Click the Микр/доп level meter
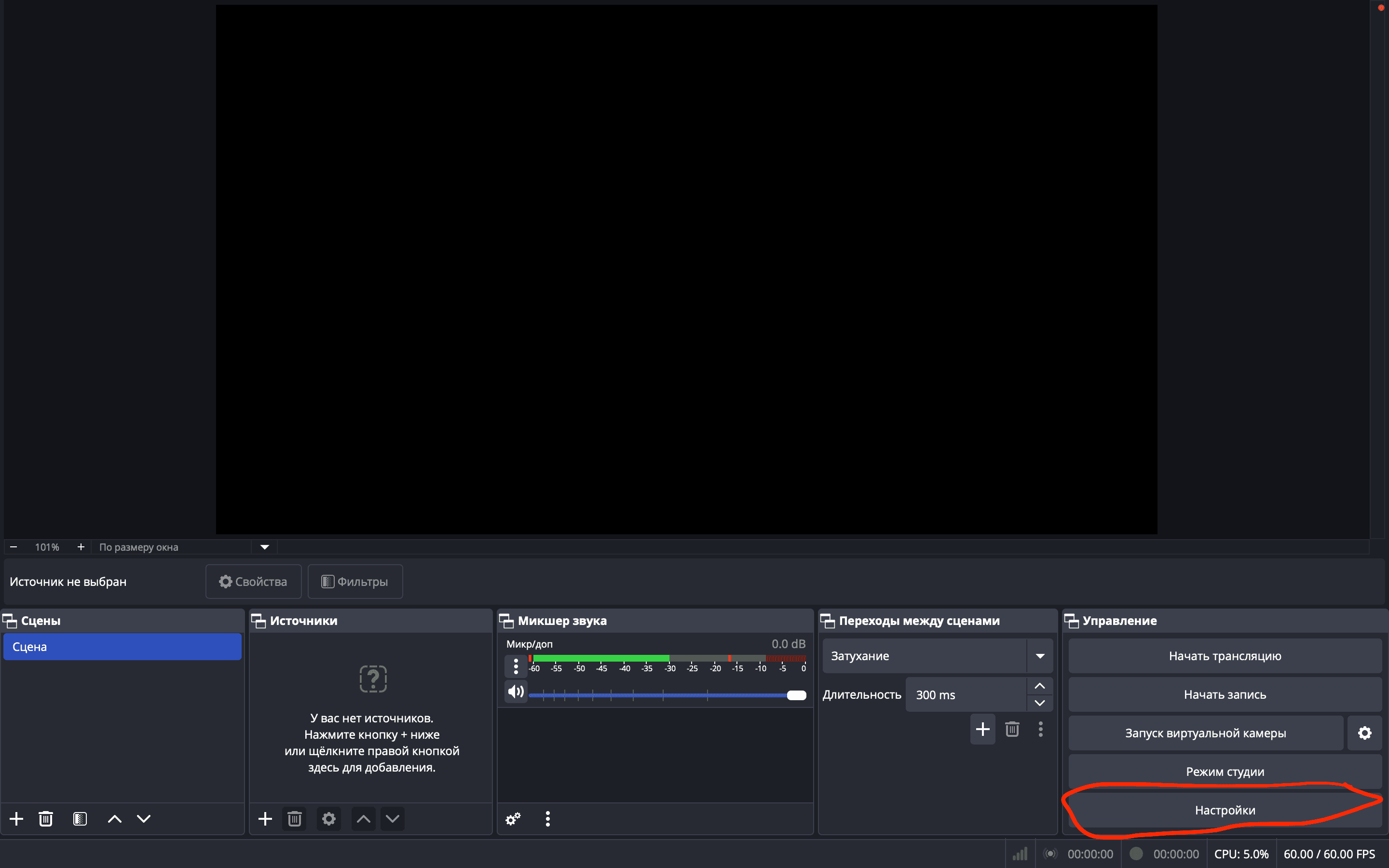This screenshot has width=1389, height=868. pyautogui.click(x=667, y=658)
